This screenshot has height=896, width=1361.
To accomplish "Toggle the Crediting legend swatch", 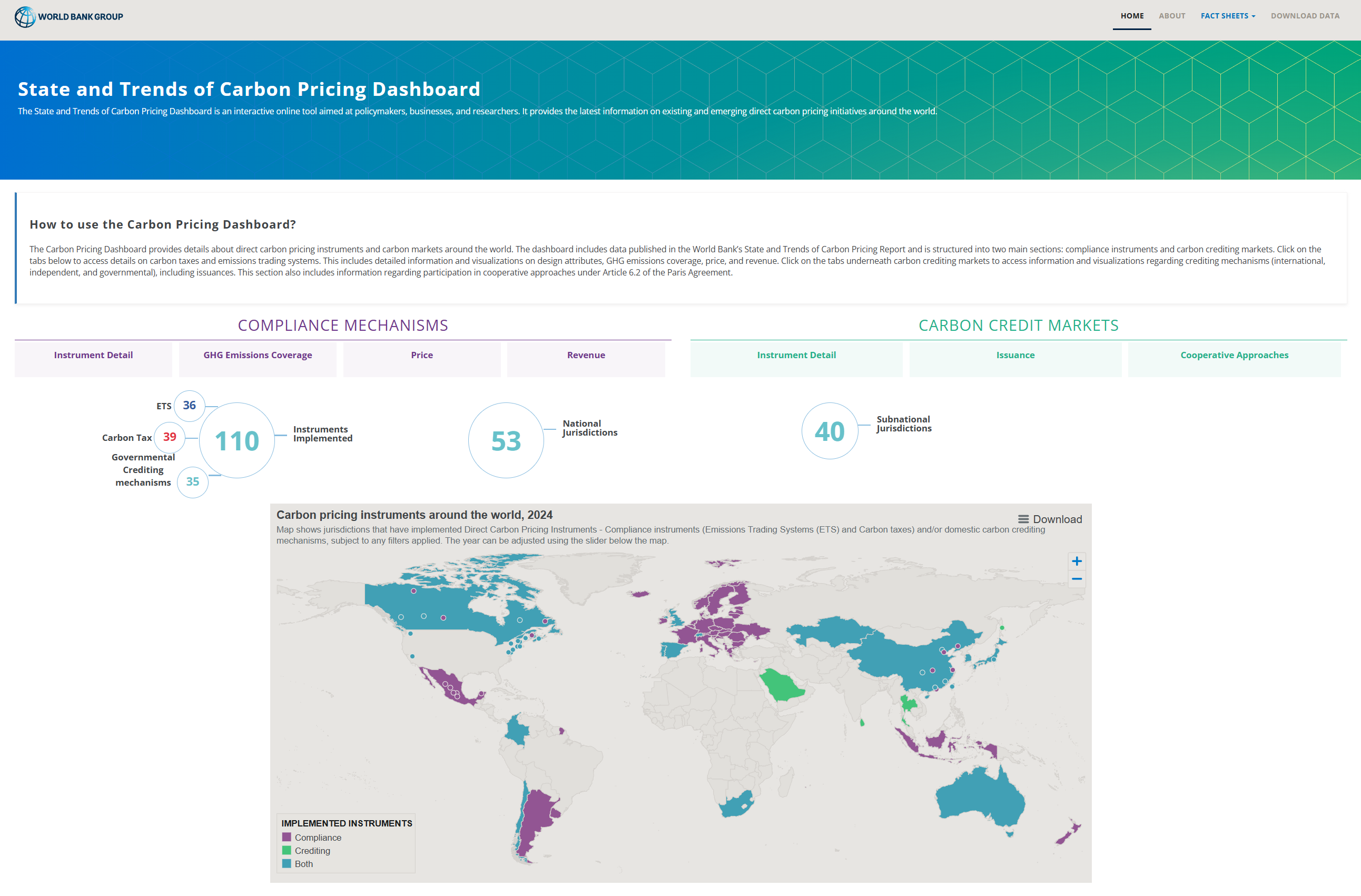I will tap(287, 850).
